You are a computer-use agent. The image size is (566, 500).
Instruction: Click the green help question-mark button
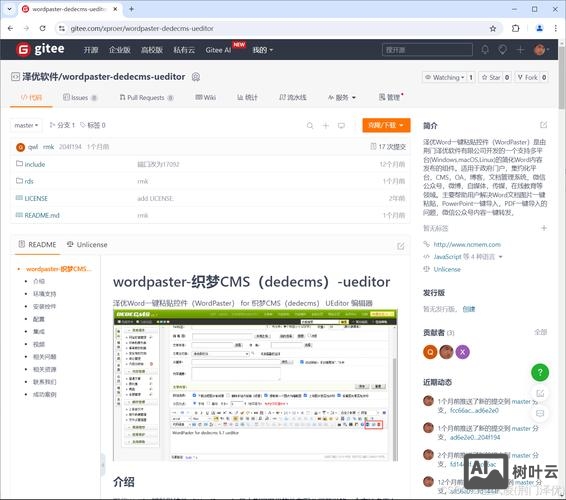tap(540, 372)
